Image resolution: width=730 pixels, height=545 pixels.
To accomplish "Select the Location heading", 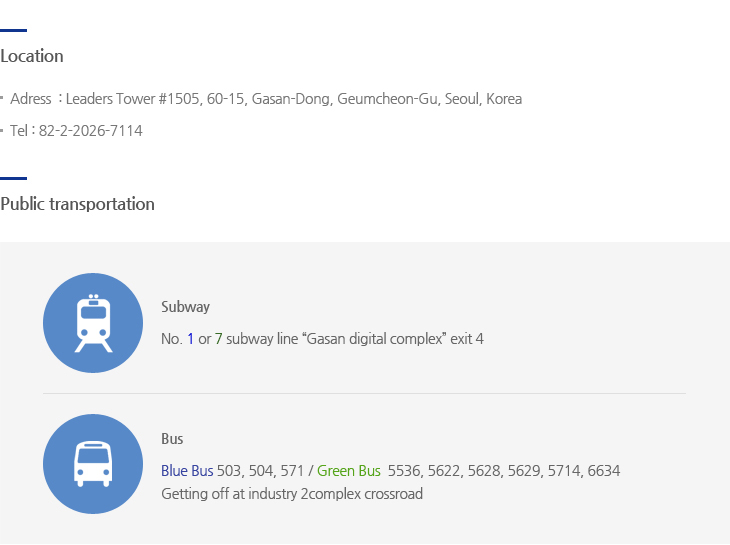I will tap(32, 56).
